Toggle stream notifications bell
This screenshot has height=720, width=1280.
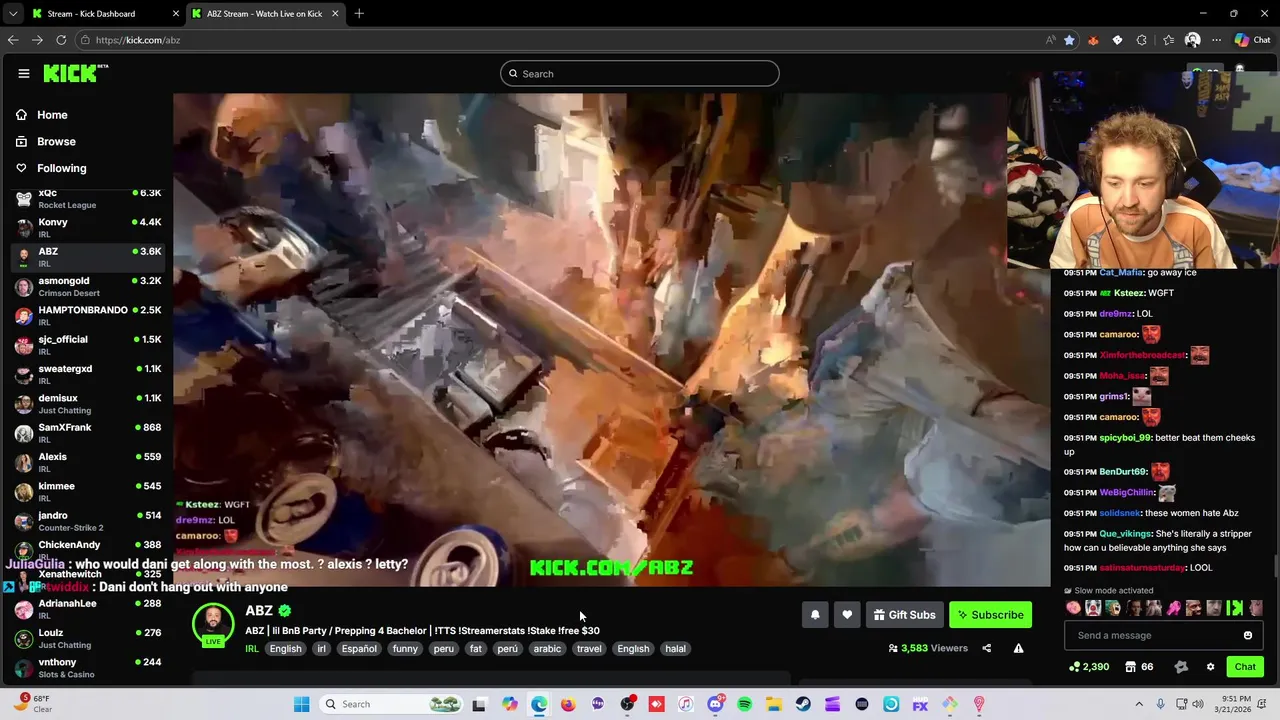(x=815, y=615)
